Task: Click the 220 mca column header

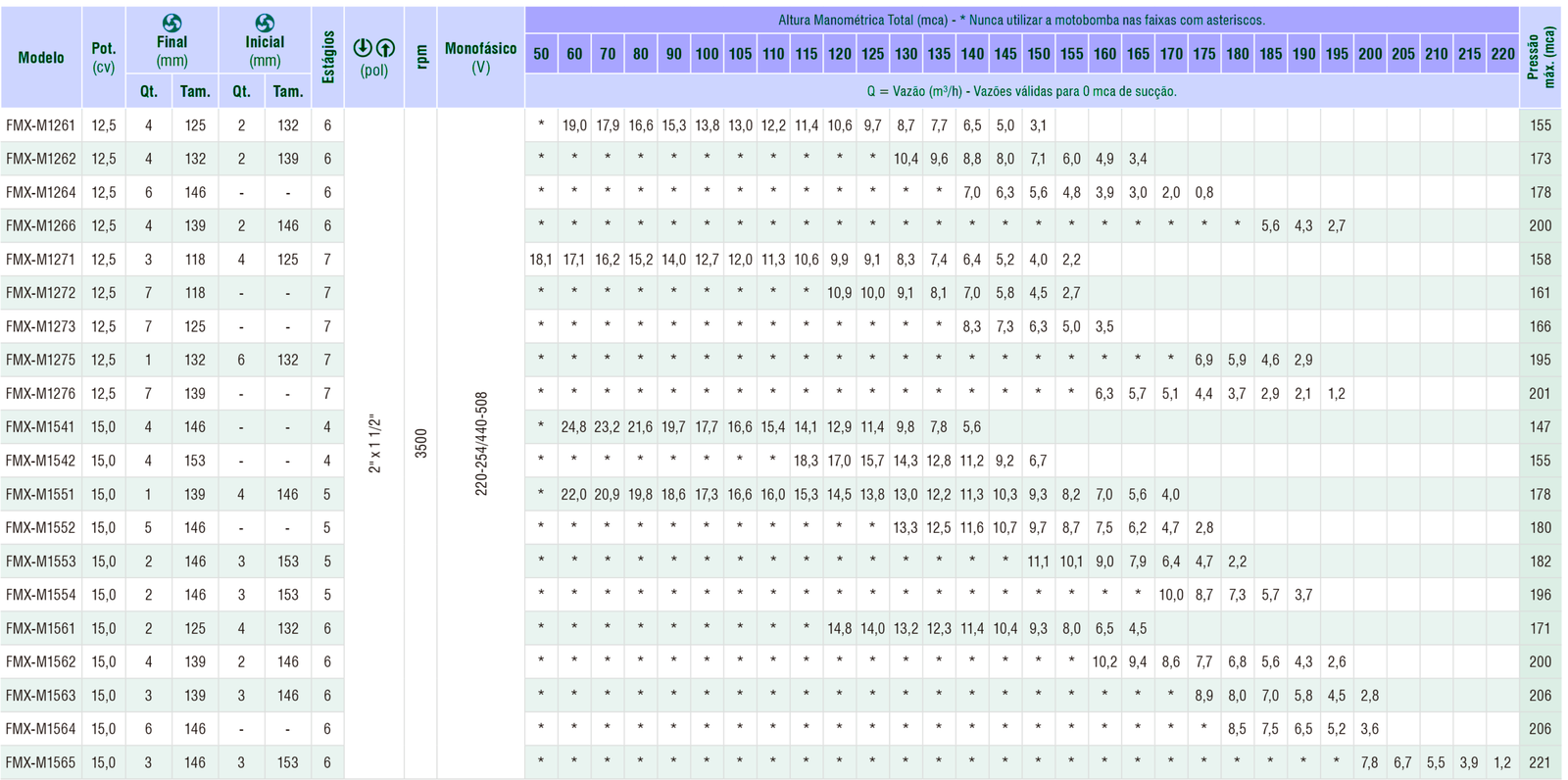Action: tap(1502, 54)
